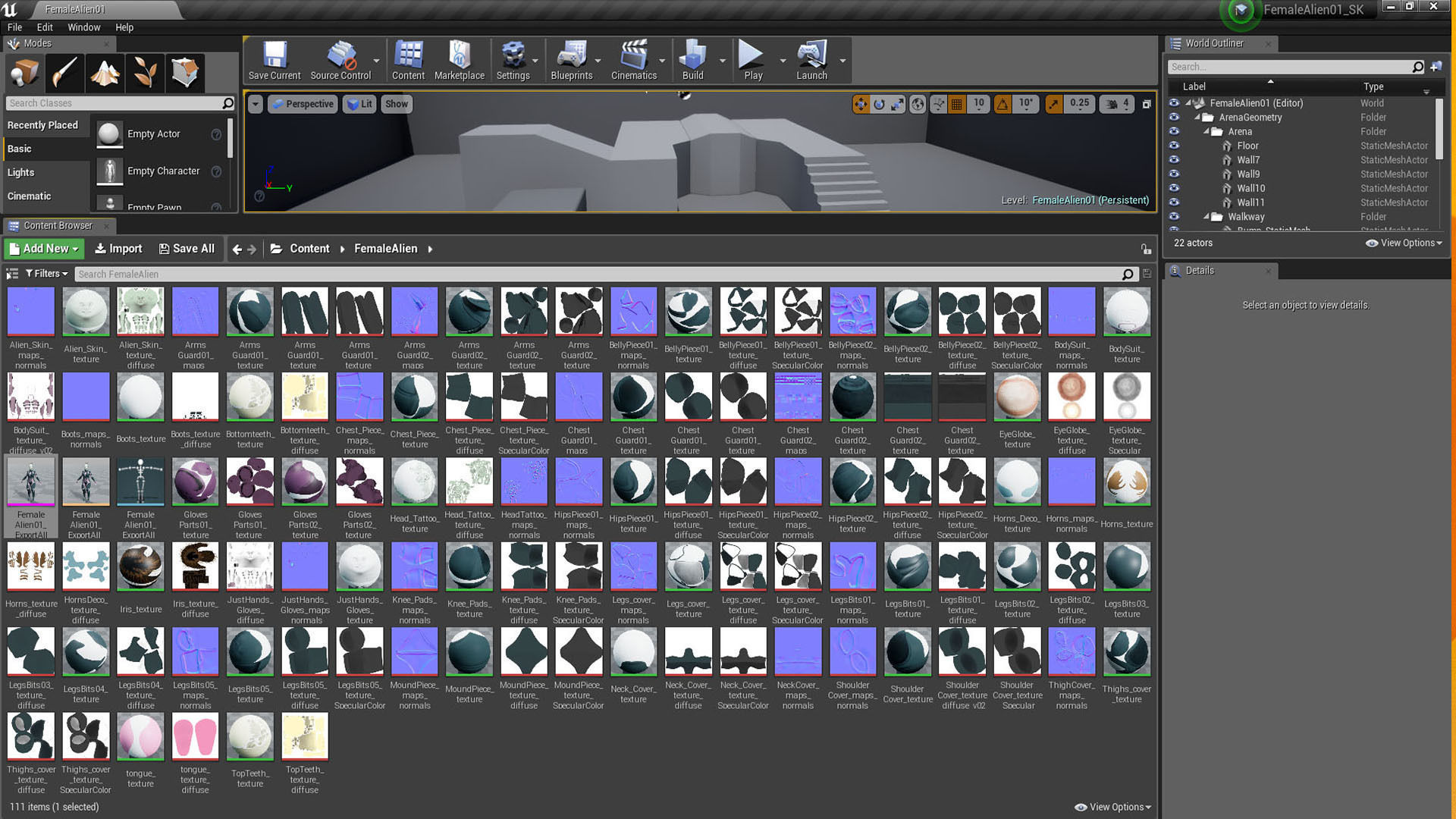The height and width of the screenshot is (819, 1456).
Task: Click the Import button
Action: (x=118, y=249)
